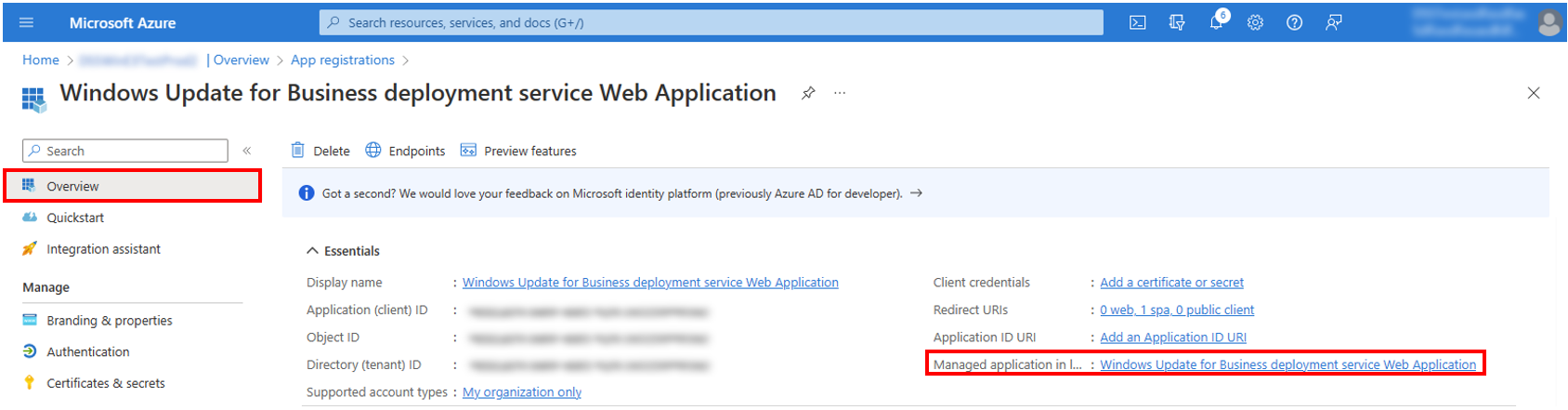The width and height of the screenshot is (1568, 410).
Task: Click the Overview grid icon in sidebar
Action: pyautogui.click(x=29, y=185)
